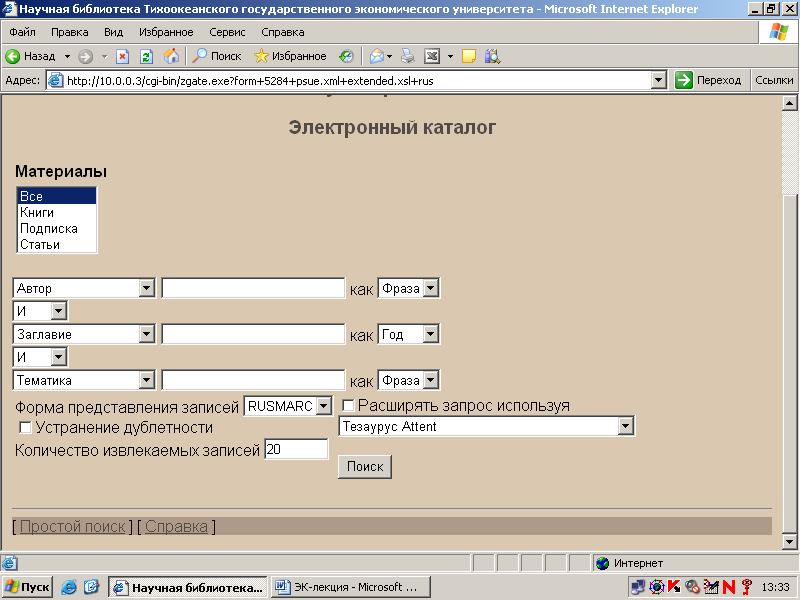Open the Избранное menu in menu bar
Image resolution: width=800 pixels, height=600 pixels.
[x=166, y=32]
